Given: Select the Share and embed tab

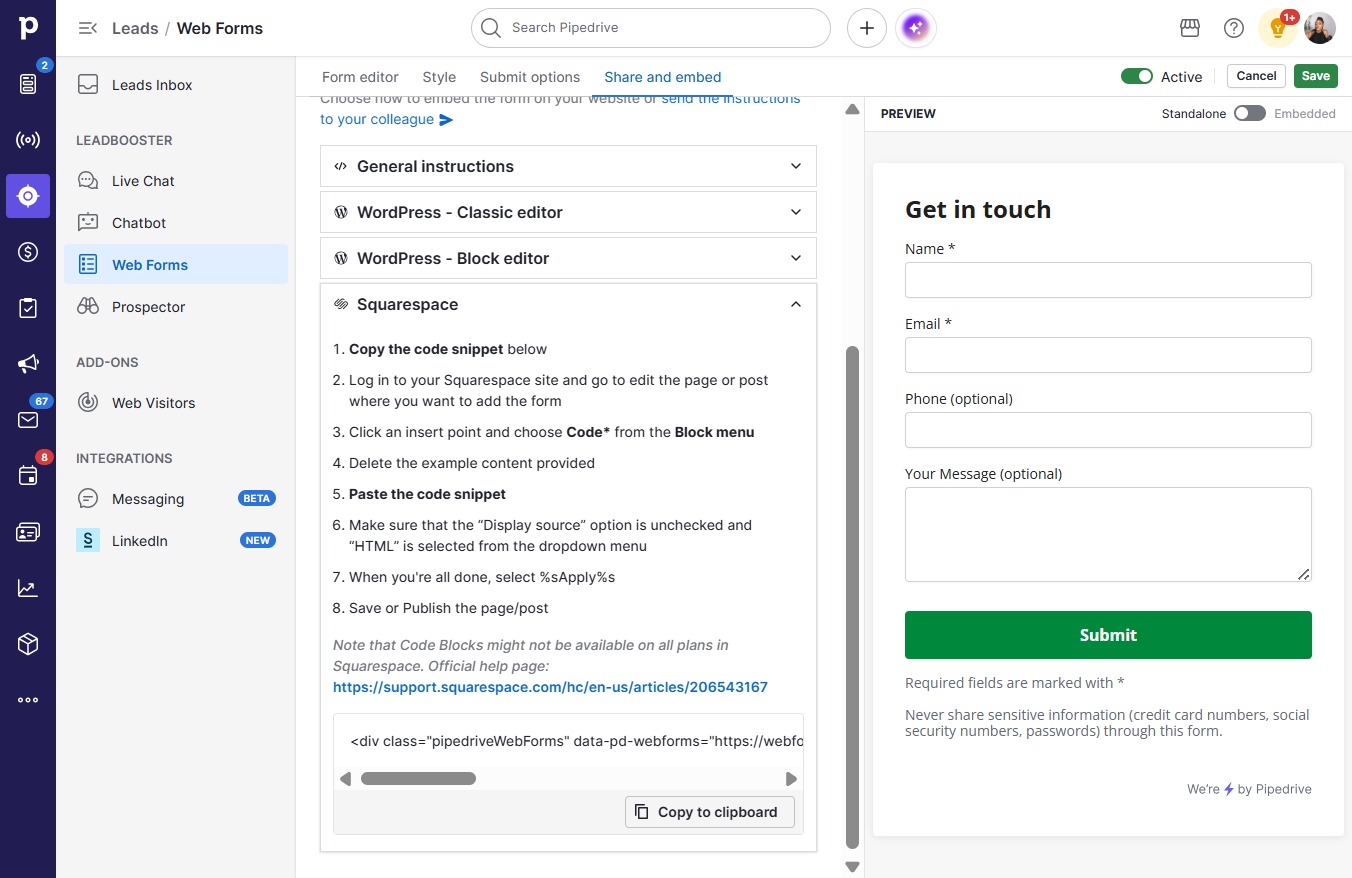Looking at the screenshot, I should 663,77.
